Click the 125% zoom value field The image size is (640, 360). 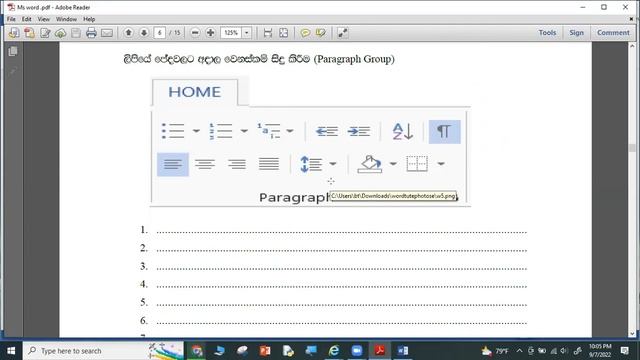coord(231,33)
